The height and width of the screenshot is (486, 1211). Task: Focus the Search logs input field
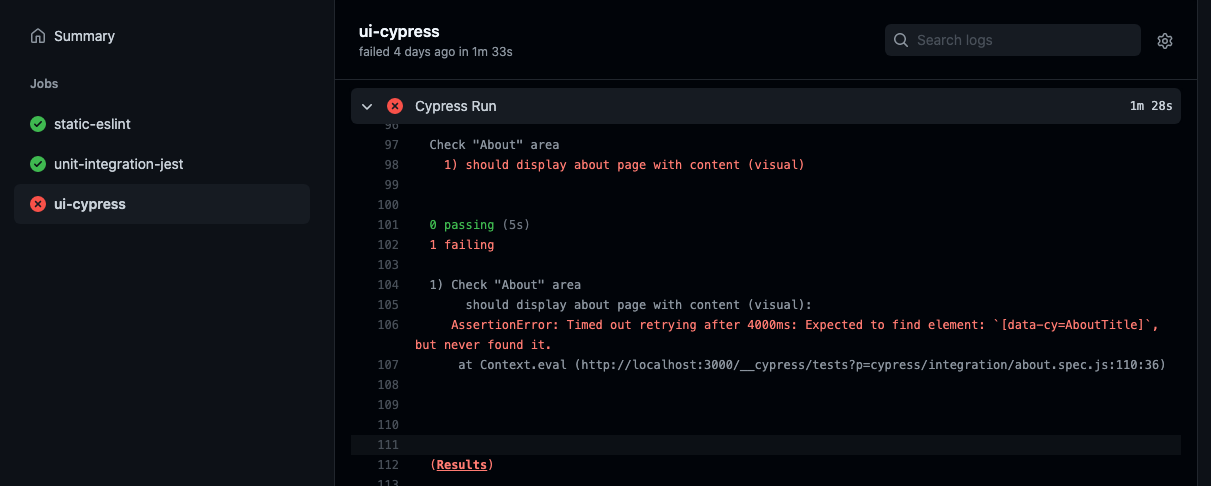pos(1013,40)
